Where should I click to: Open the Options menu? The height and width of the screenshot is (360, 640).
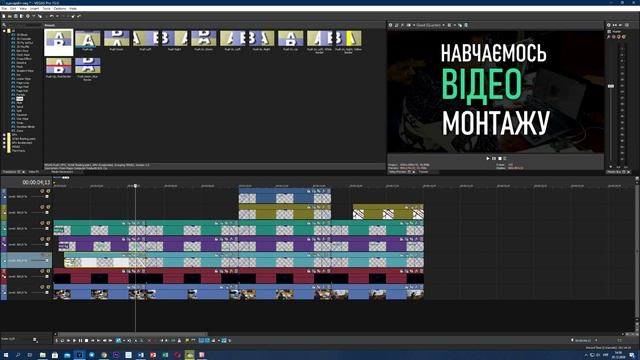coord(60,8)
